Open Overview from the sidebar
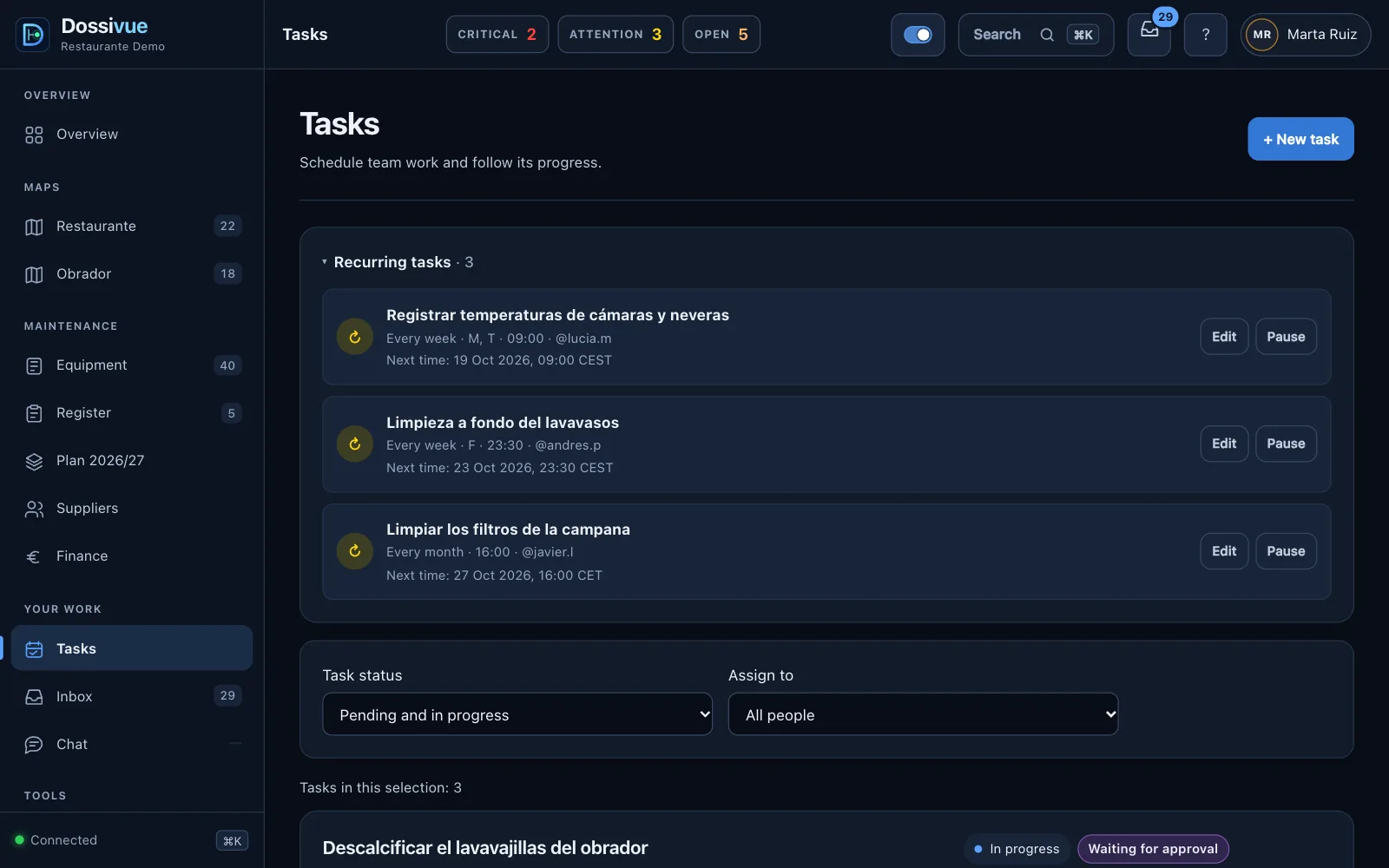Screen dimensions: 1389x868 point(132,135)
